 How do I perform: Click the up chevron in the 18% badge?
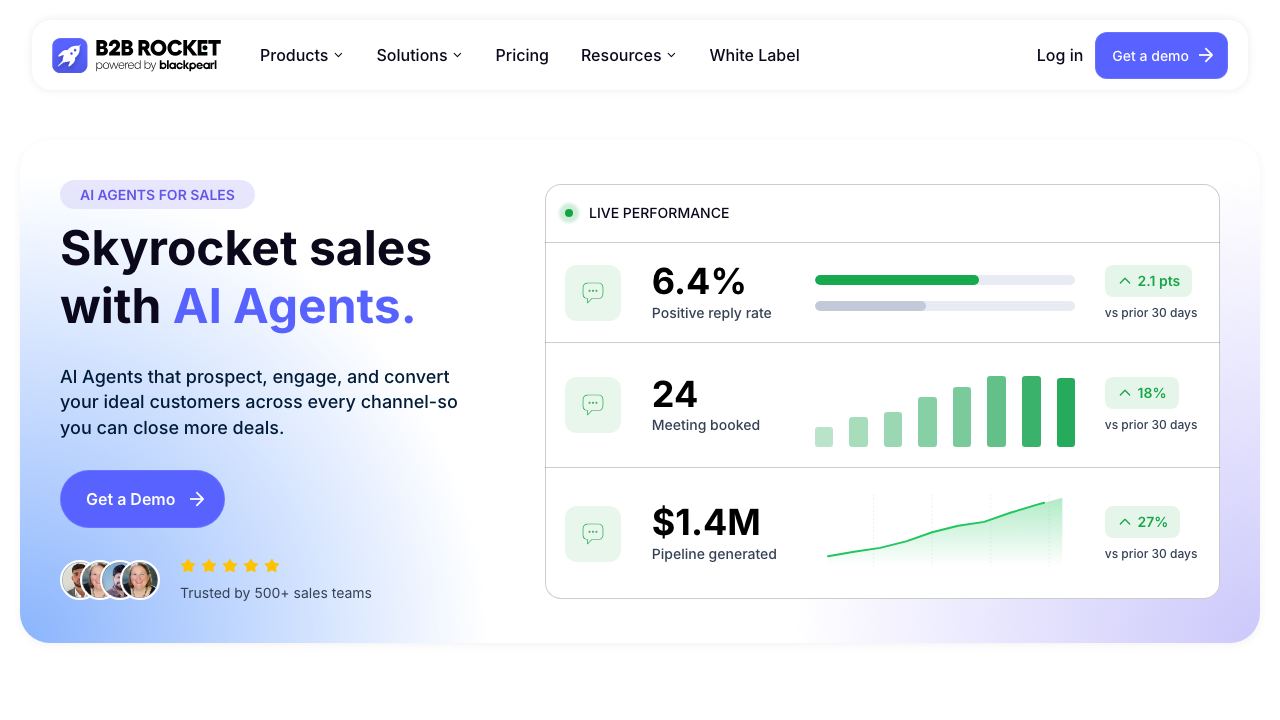click(1125, 393)
